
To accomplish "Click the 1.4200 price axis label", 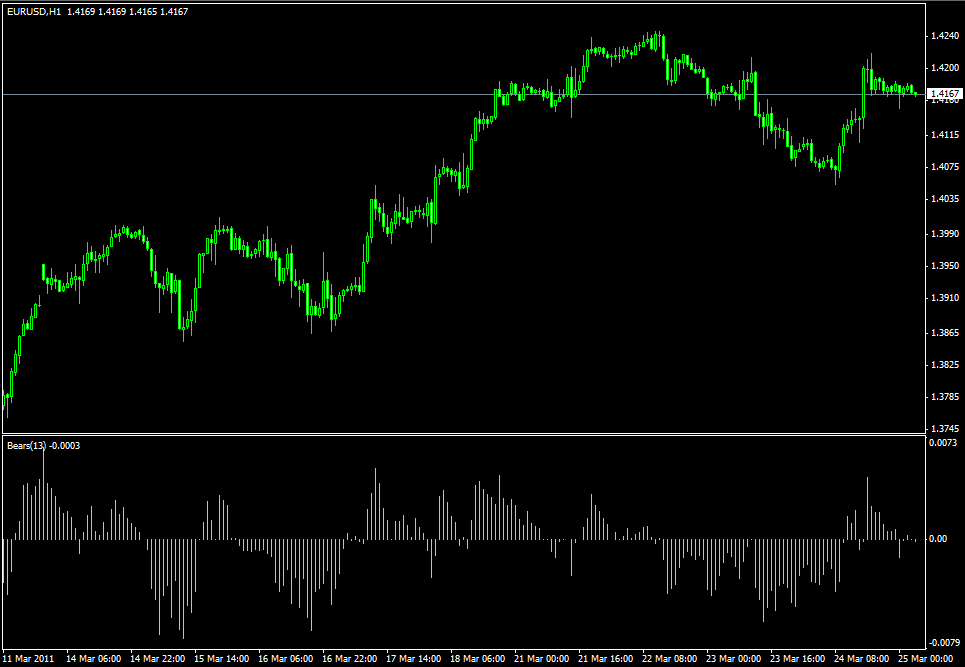I will point(945,68).
